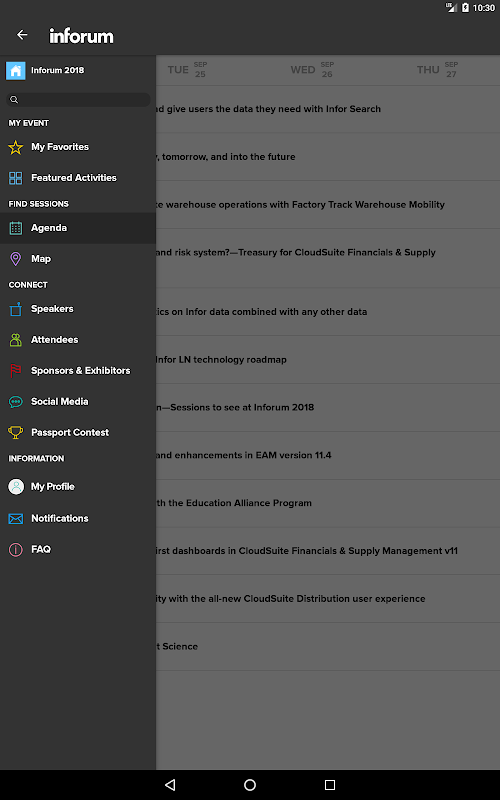The height and width of the screenshot is (800, 500).
Task: Open Social Media section
Action: click(78, 402)
